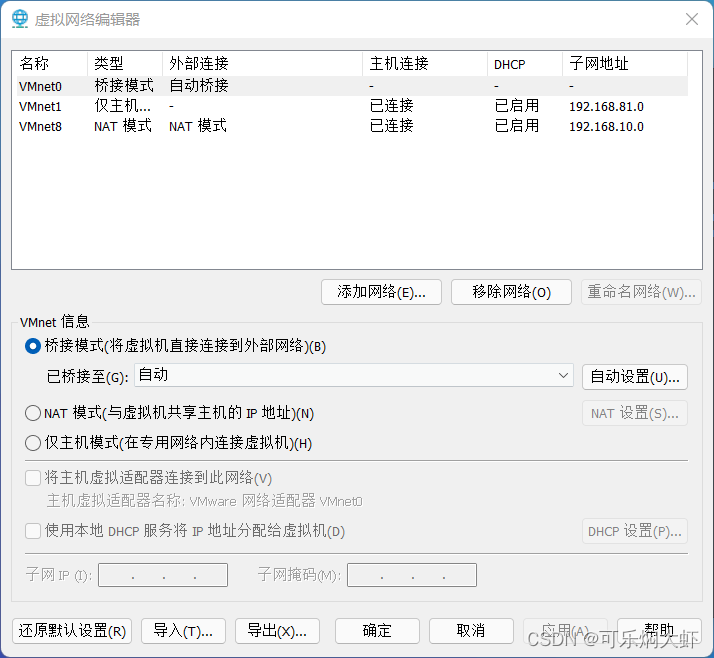Click 导入(T)... button
Image resolution: width=714 pixels, height=658 pixels.
pyautogui.click(x=183, y=631)
